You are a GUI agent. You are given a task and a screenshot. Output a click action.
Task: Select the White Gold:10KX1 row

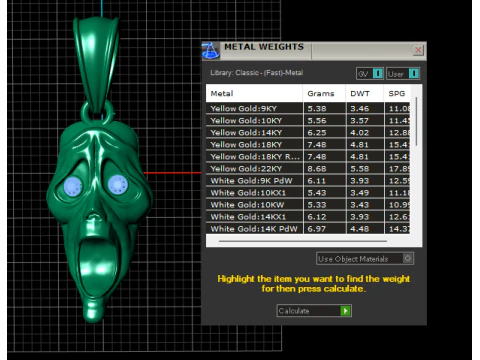coord(308,193)
